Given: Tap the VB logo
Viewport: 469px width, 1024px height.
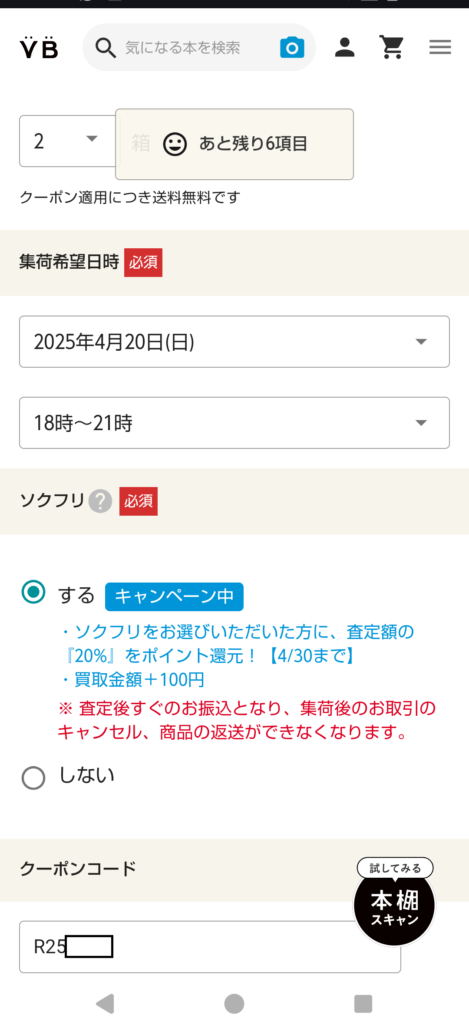Looking at the screenshot, I should 39,47.
